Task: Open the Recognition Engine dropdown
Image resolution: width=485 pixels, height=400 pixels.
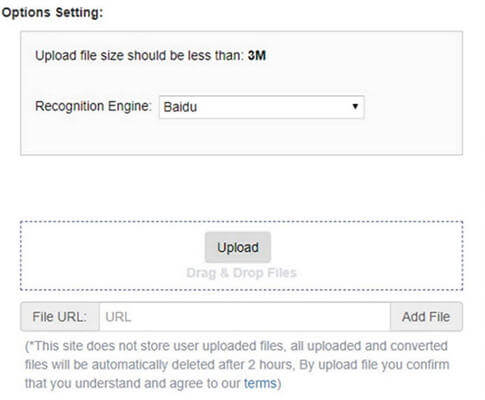Action: pyautogui.click(x=261, y=107)
